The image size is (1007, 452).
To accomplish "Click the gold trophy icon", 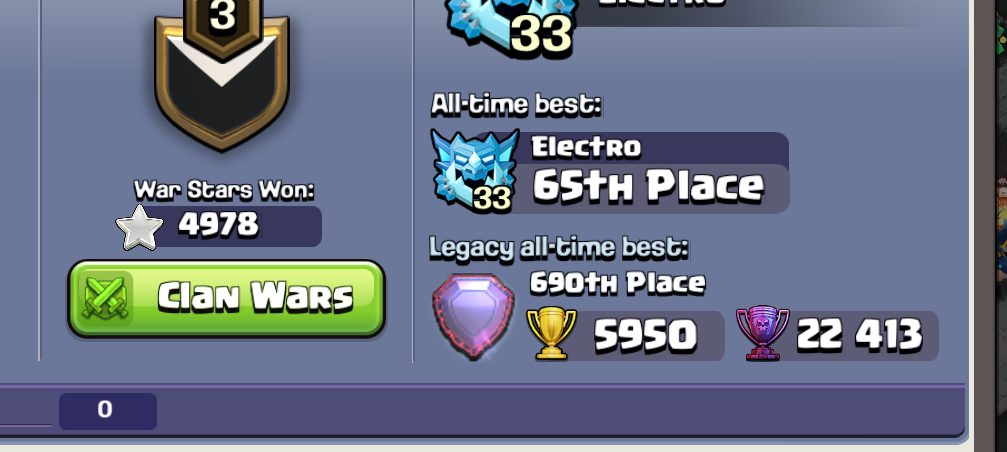I will (x=552, y=333).
